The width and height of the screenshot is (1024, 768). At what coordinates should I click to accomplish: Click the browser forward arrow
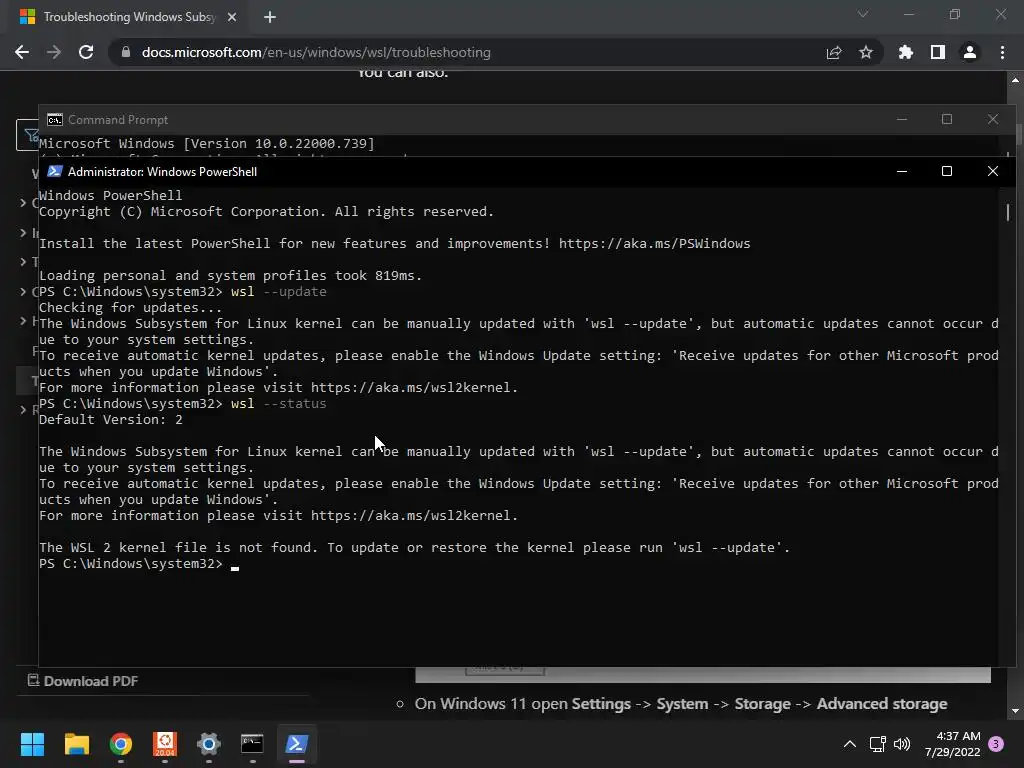[x=54, y=52]
